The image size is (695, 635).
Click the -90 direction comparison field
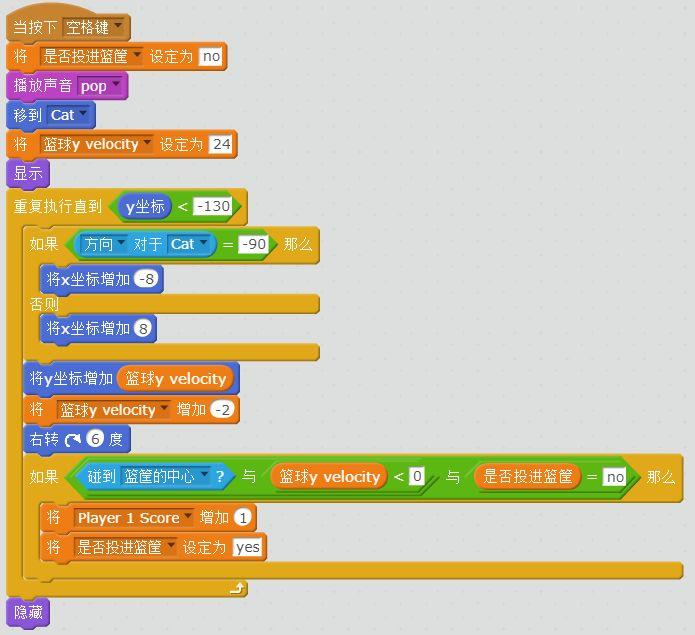click(254, 244)
